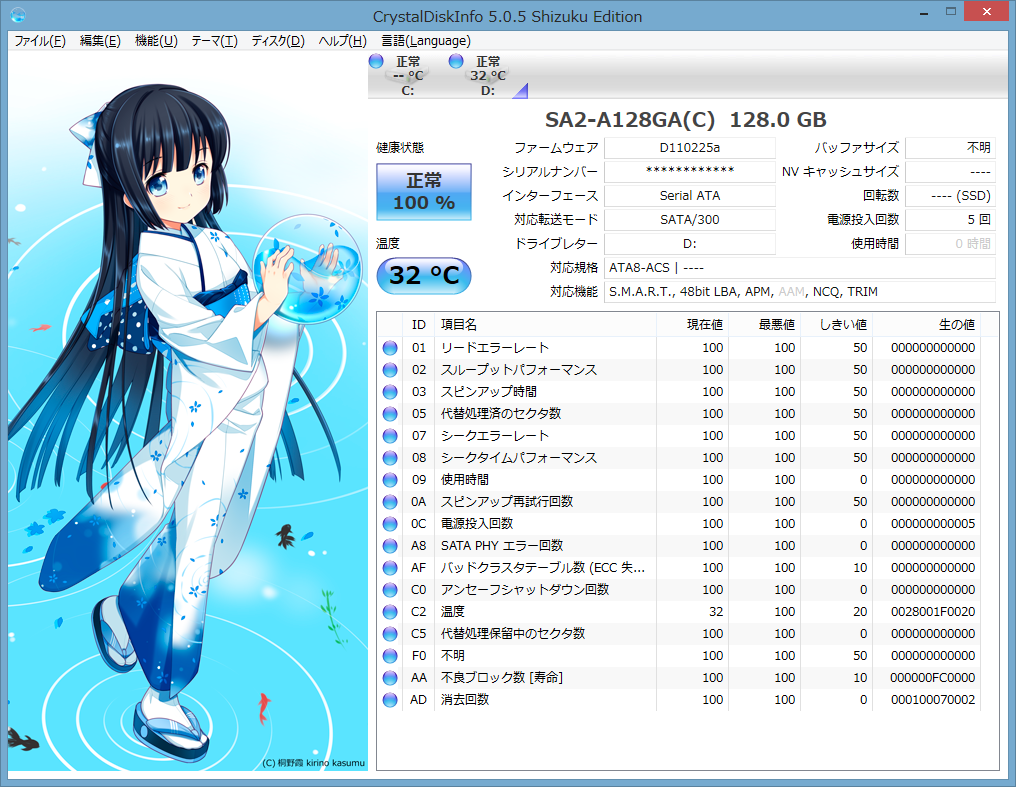Click the supported features field with TRIM

800,291
